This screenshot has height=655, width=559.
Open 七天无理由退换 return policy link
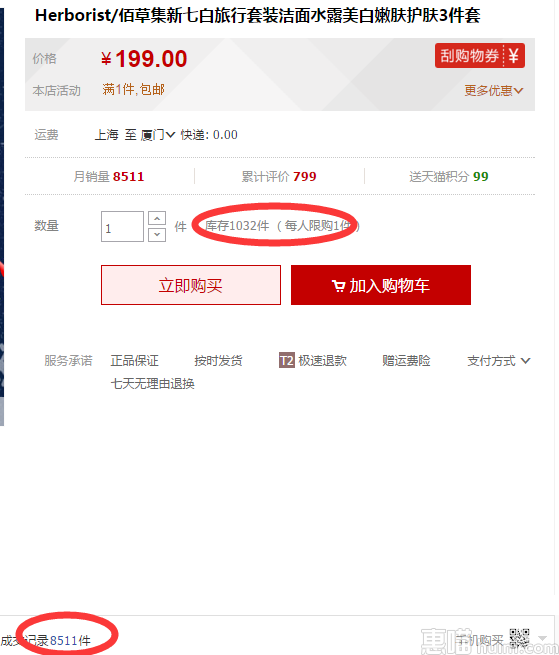point(152,383)
